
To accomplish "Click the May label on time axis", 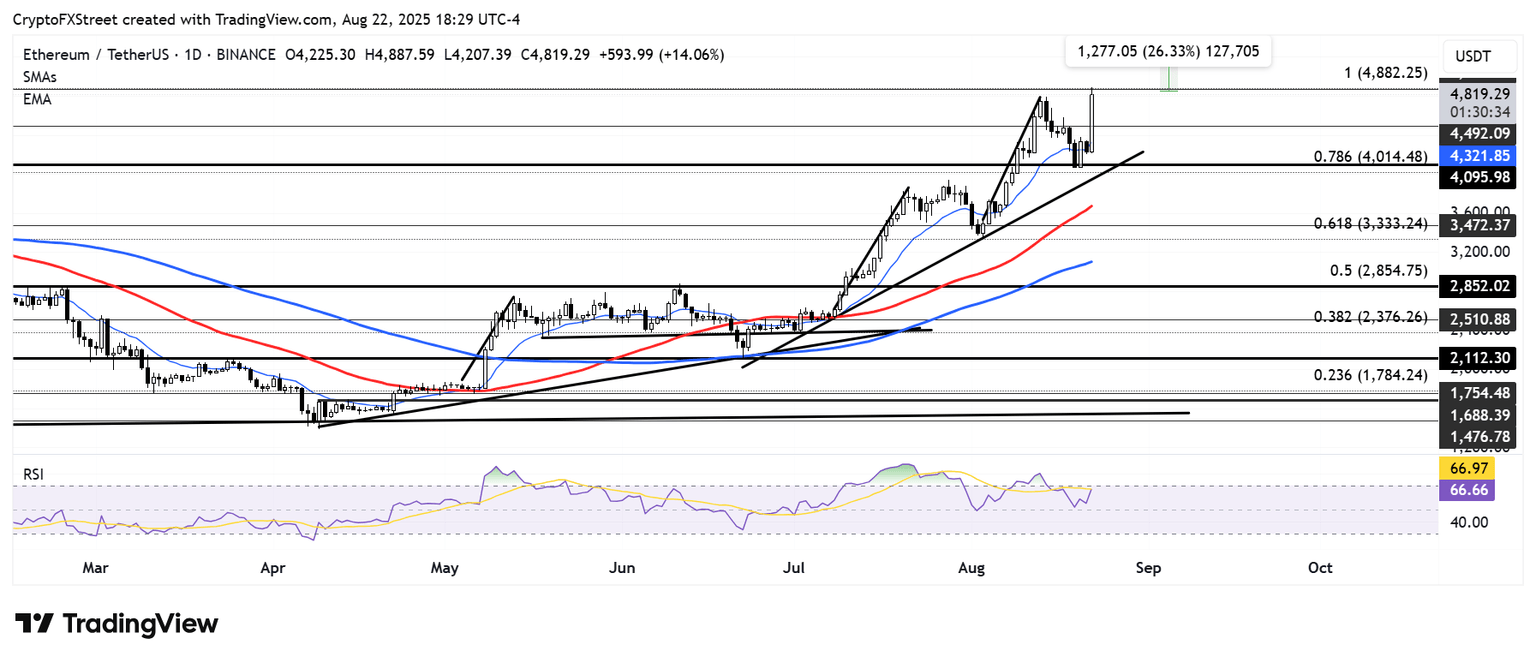I will (444, 568).
